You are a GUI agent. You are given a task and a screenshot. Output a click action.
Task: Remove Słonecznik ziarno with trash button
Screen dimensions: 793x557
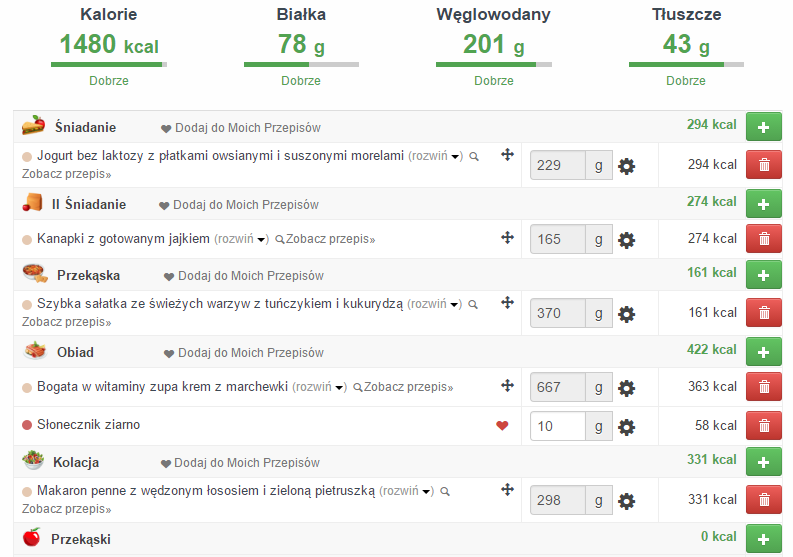coord(764,427)
